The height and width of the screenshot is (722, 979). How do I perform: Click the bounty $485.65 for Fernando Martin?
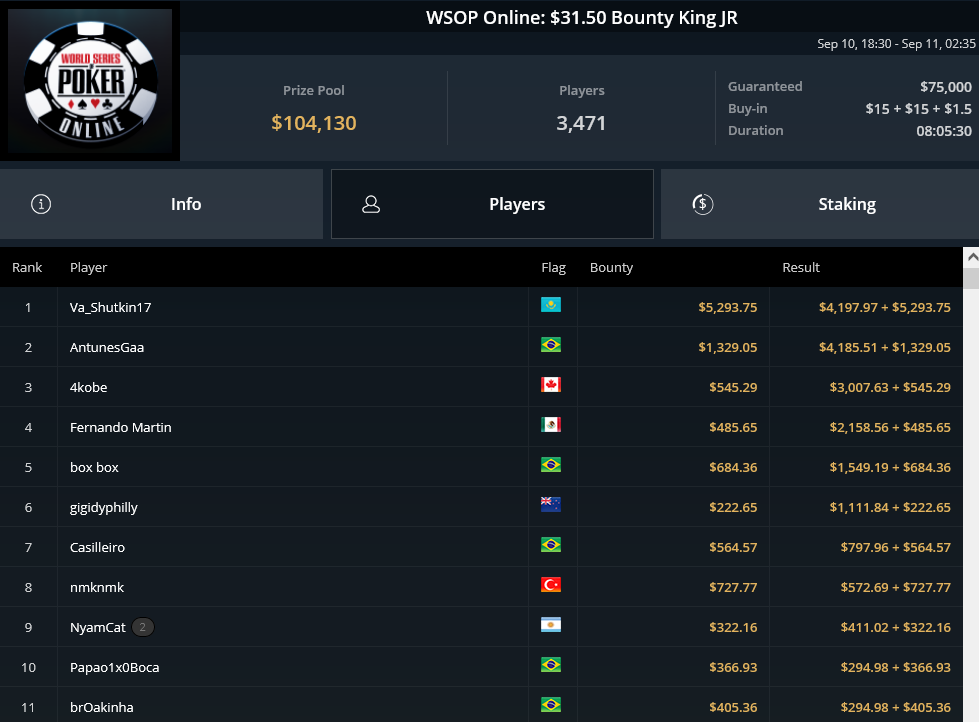[733, 427]
